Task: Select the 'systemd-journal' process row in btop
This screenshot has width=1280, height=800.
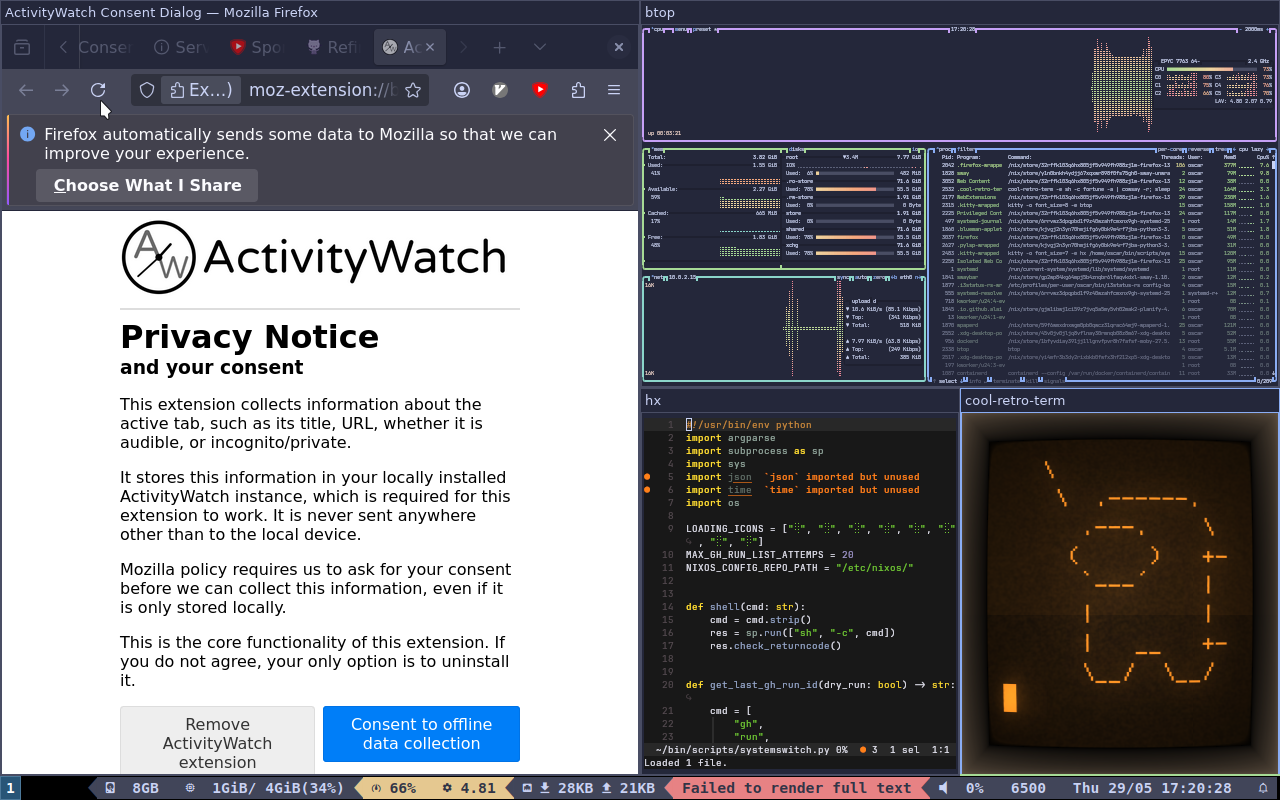Action: (1105, 221)
